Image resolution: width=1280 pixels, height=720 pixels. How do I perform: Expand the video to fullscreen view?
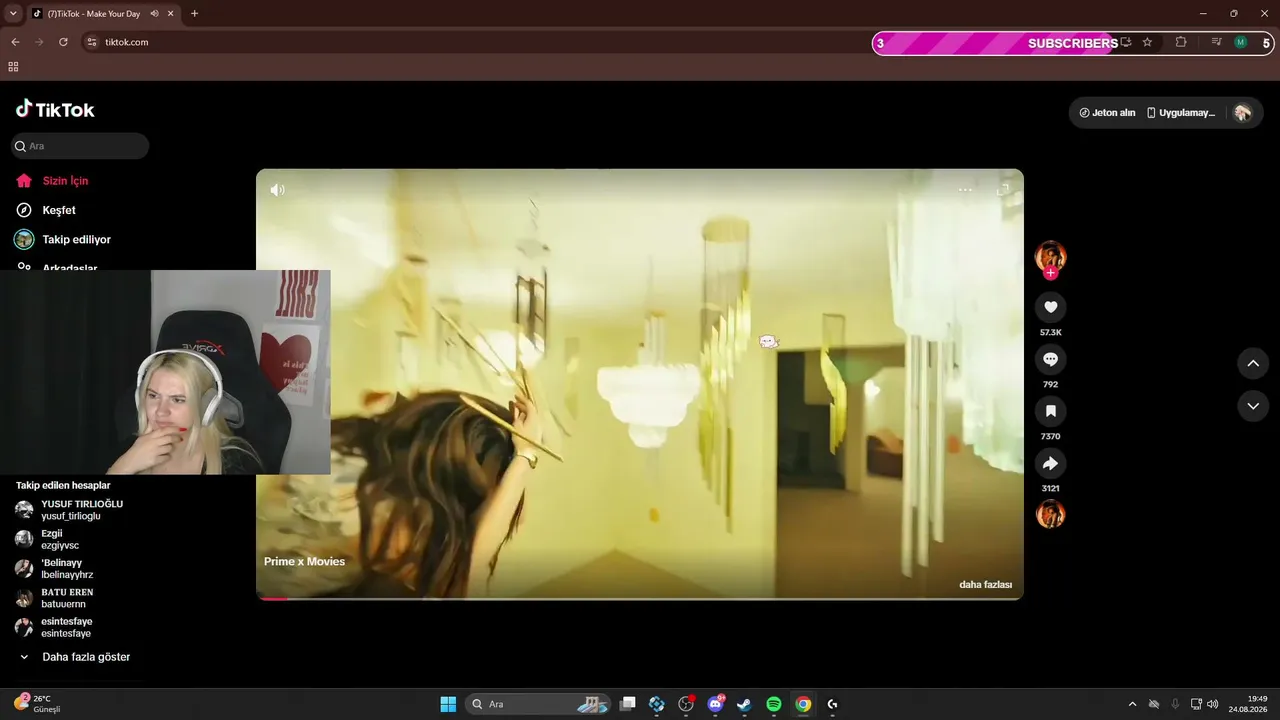coord(1003,189)
